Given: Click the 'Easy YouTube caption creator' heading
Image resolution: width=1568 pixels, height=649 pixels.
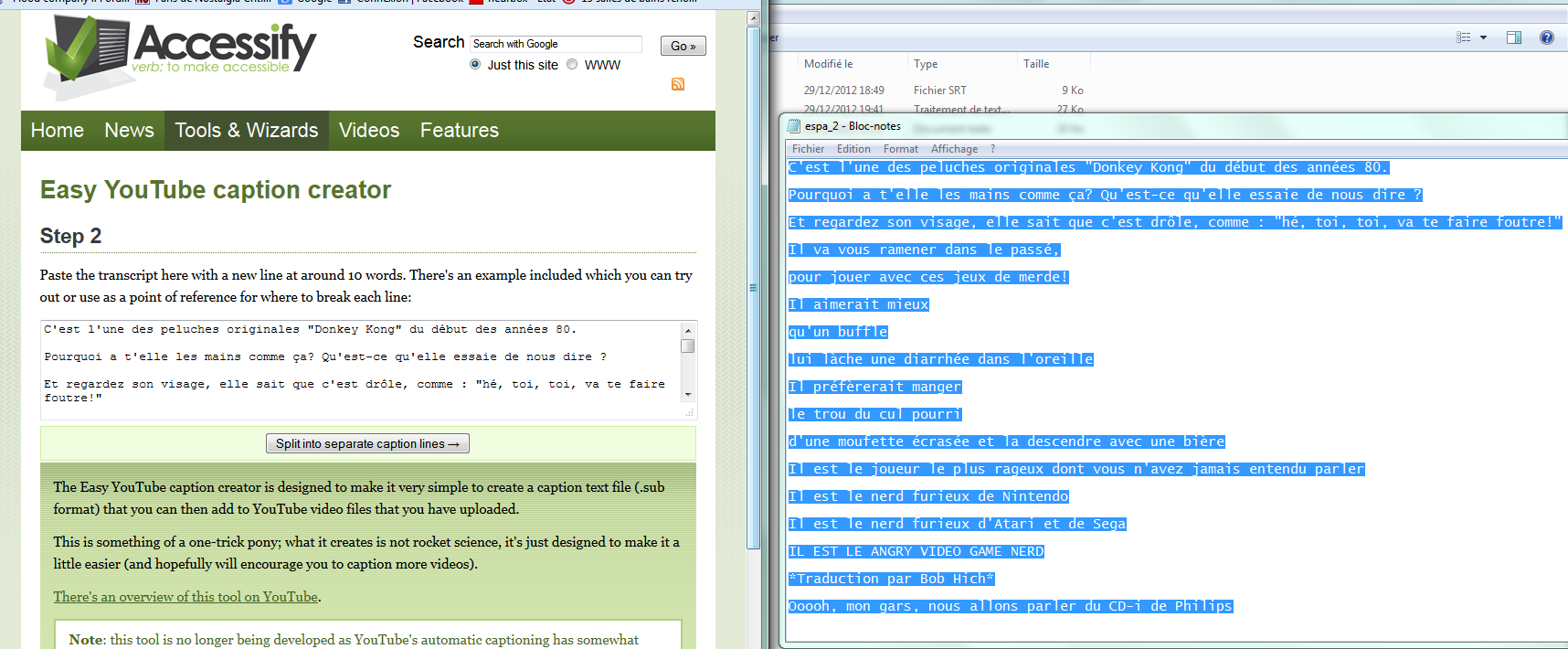Looking at the screenshot, I should 216,189.
